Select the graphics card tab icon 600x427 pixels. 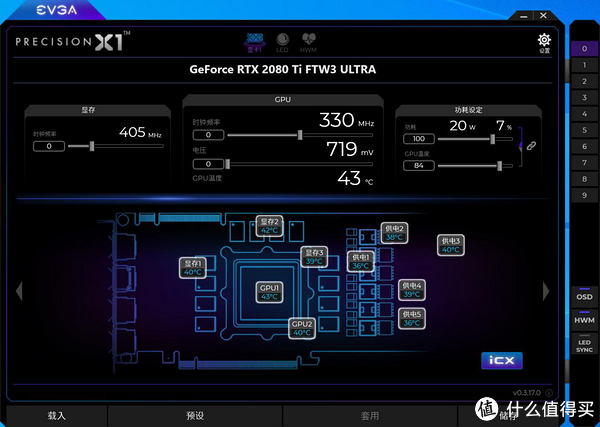click(x=254, y=42)
